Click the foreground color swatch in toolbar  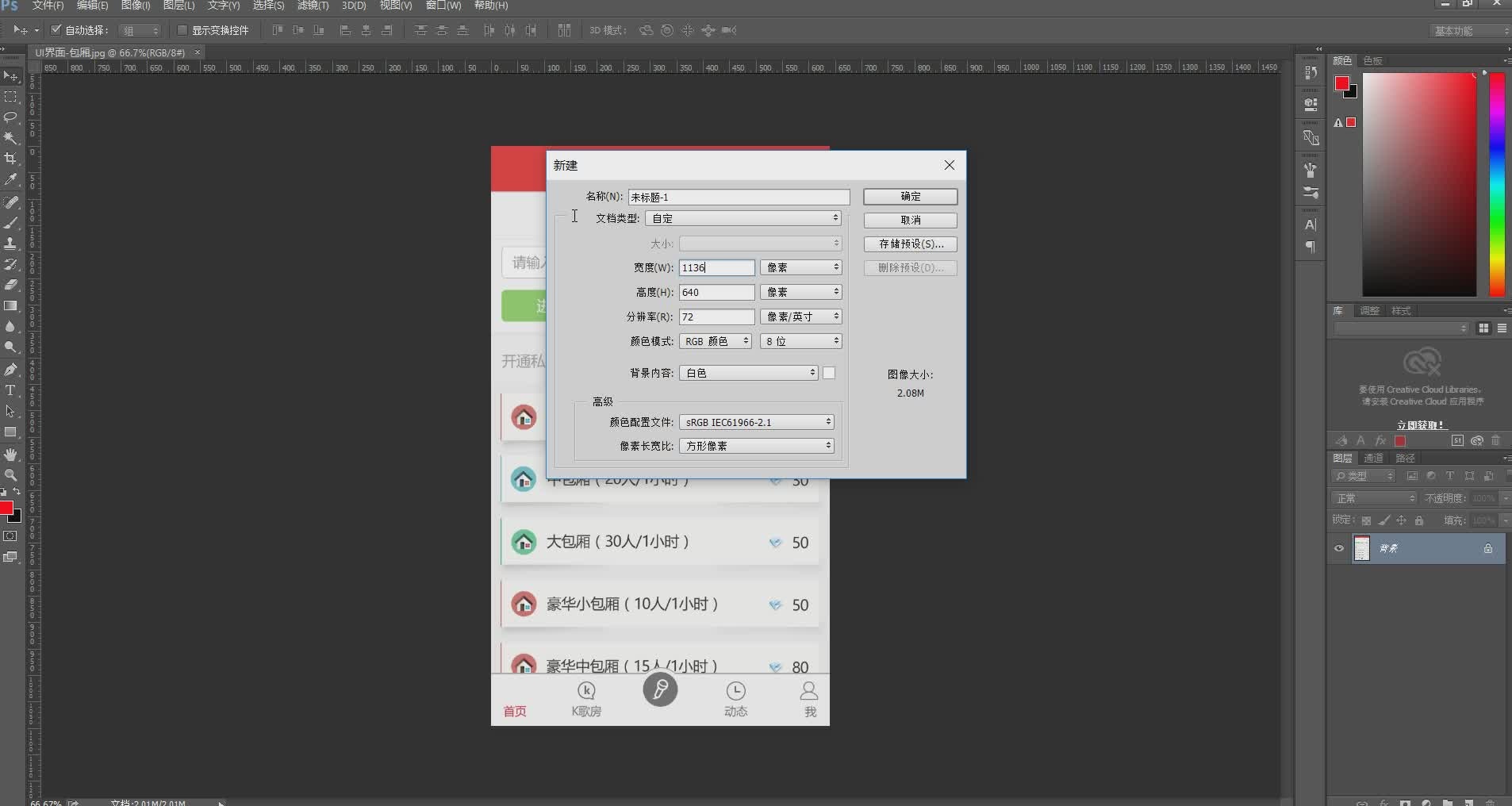coord(6,508)
